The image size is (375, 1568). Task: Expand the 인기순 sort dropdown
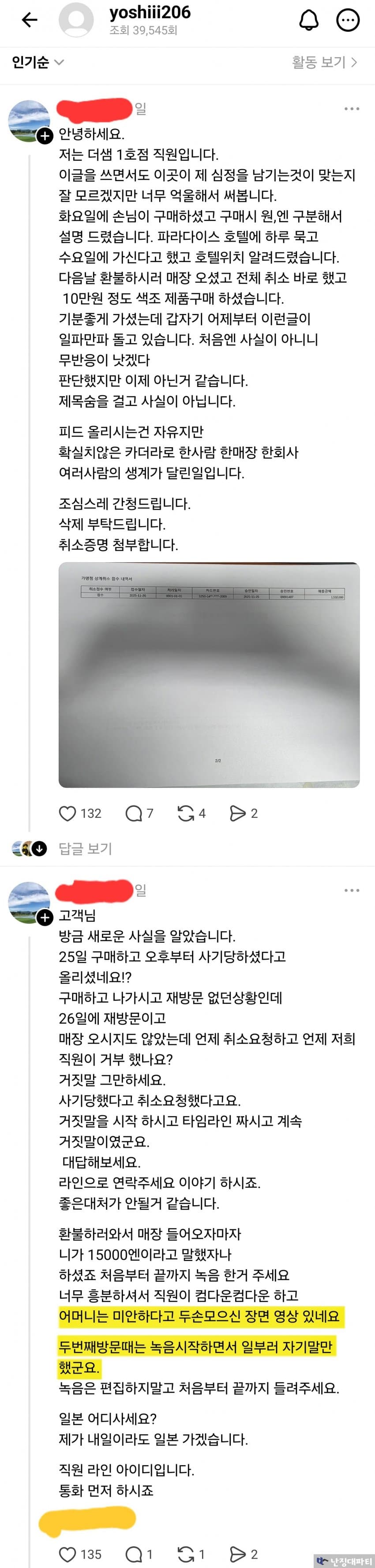38,62
